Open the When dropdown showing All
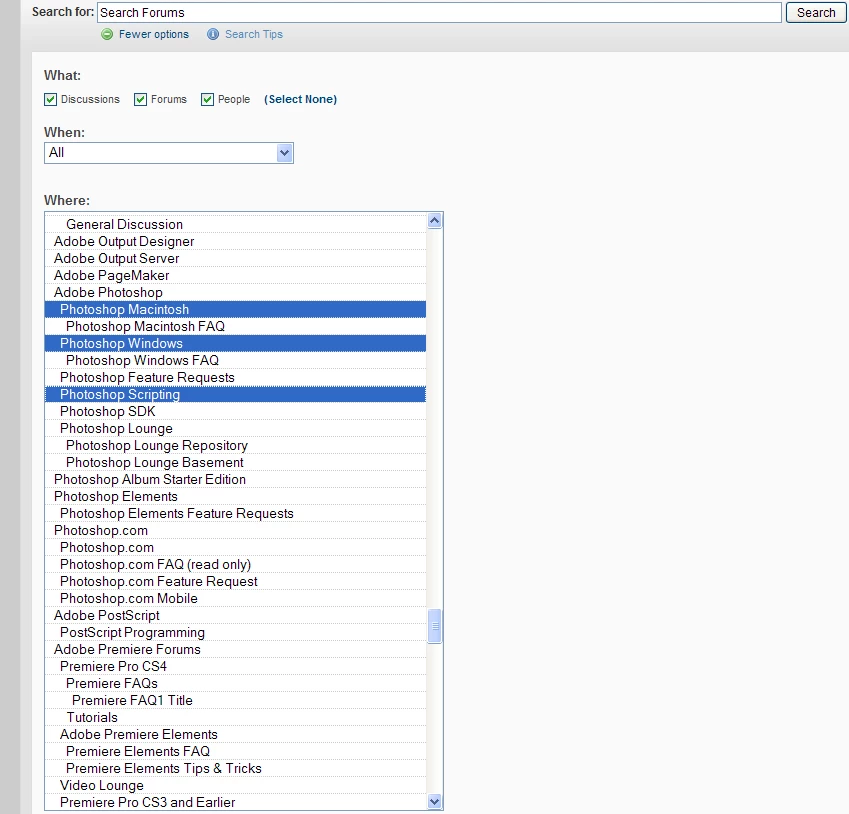Viewport: 849px width, 814px height. (168, 153)
